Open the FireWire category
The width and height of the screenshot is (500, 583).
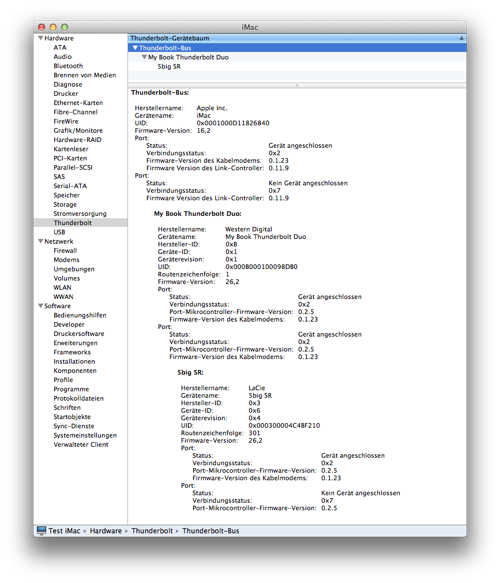[66, 121]
